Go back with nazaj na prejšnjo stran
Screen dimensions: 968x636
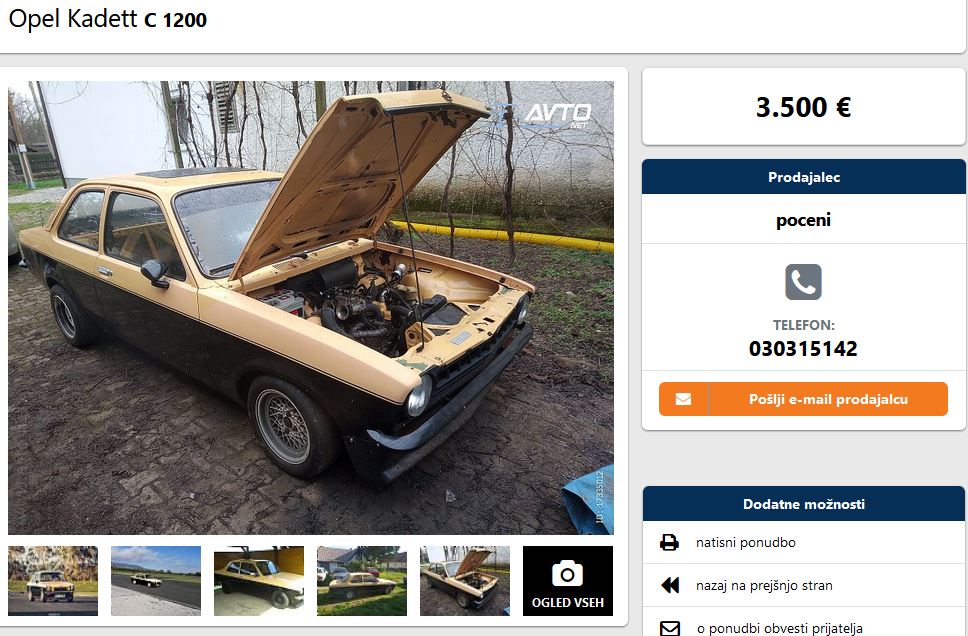coord(764,585)
